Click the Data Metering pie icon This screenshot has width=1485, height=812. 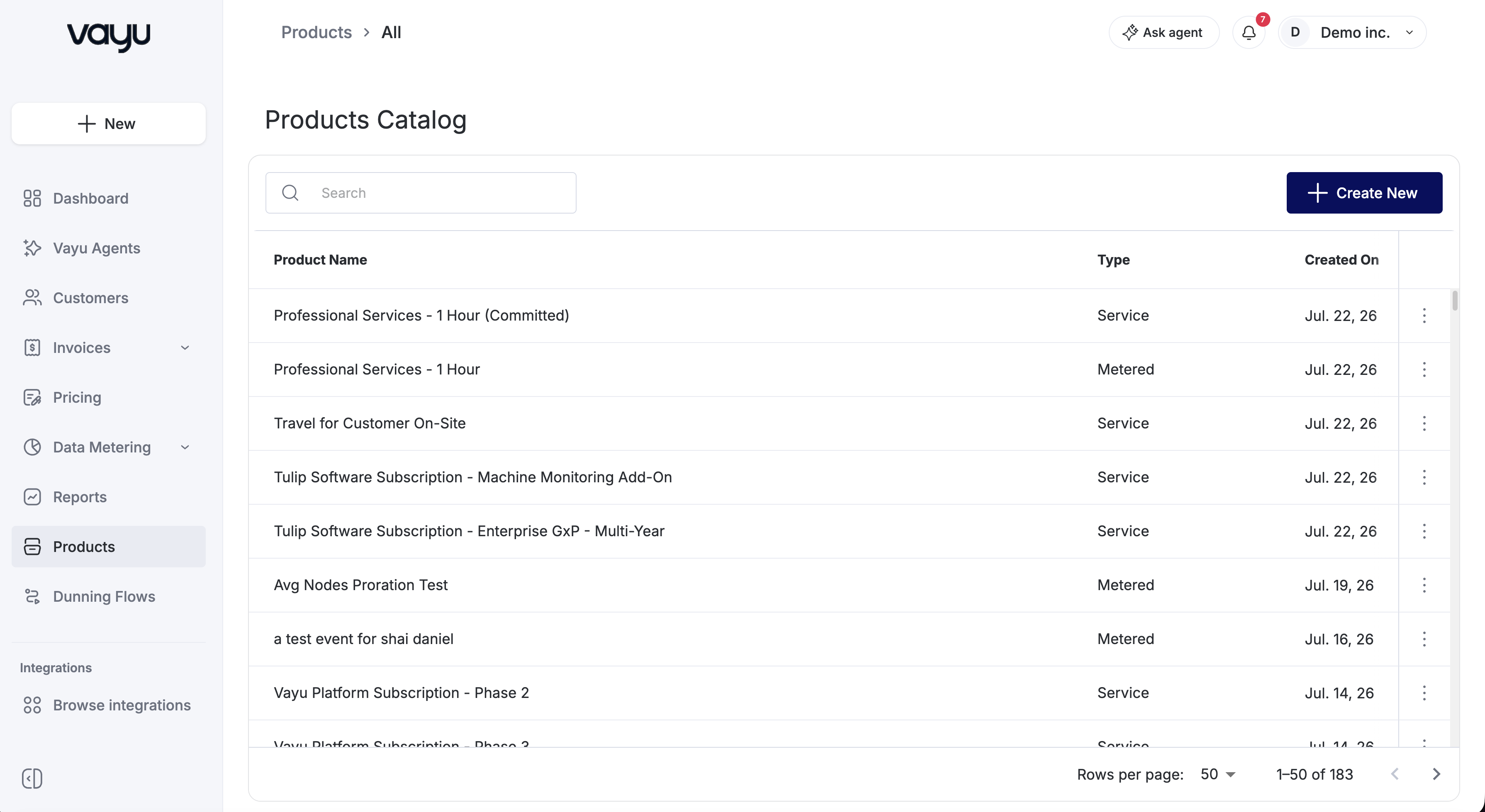(x=32, y=447)
